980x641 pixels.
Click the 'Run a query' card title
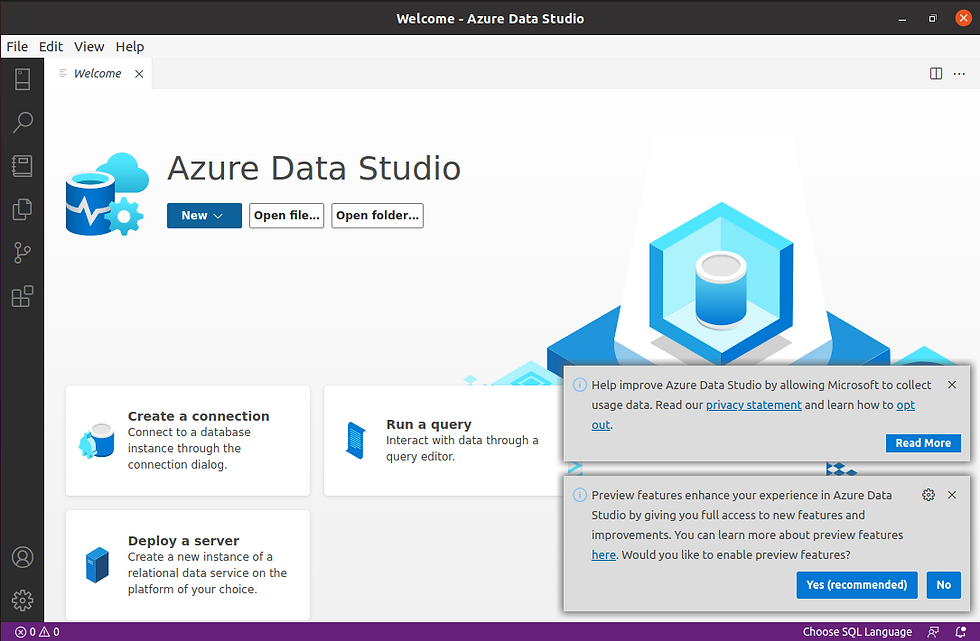coord(429,425)
